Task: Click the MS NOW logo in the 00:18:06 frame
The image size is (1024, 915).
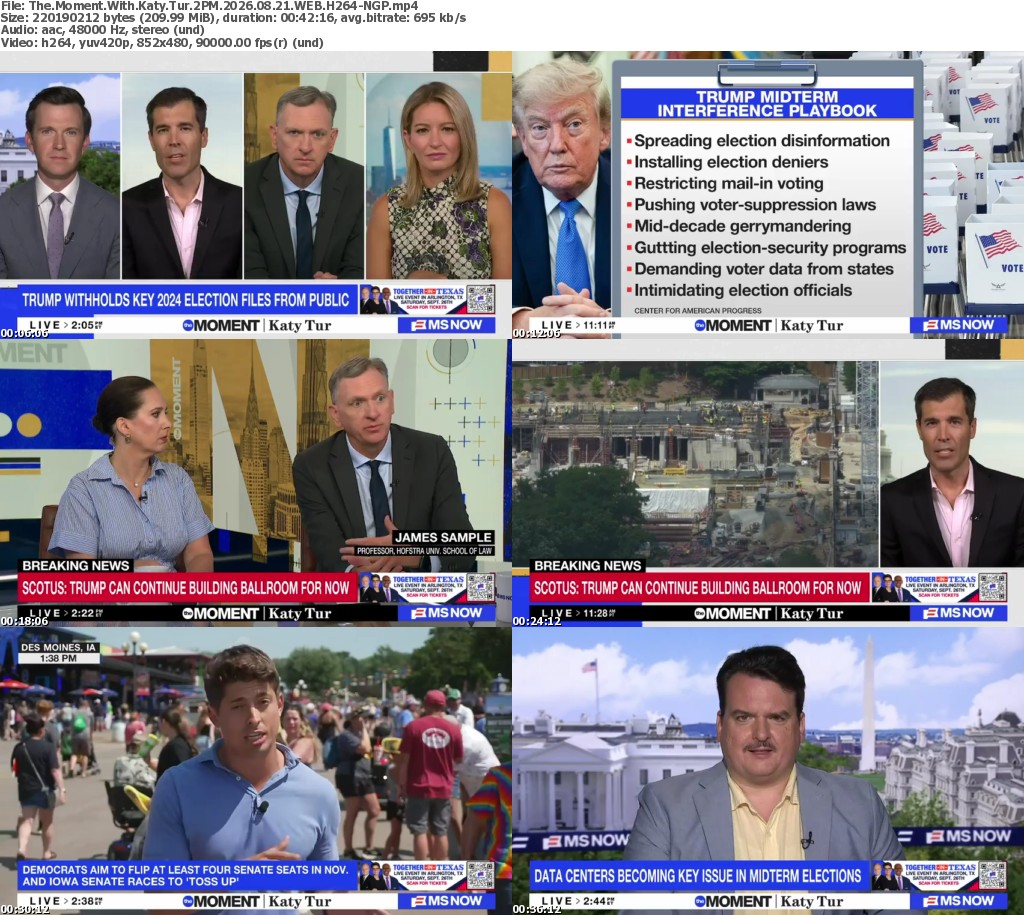Action: pos(447,613)
